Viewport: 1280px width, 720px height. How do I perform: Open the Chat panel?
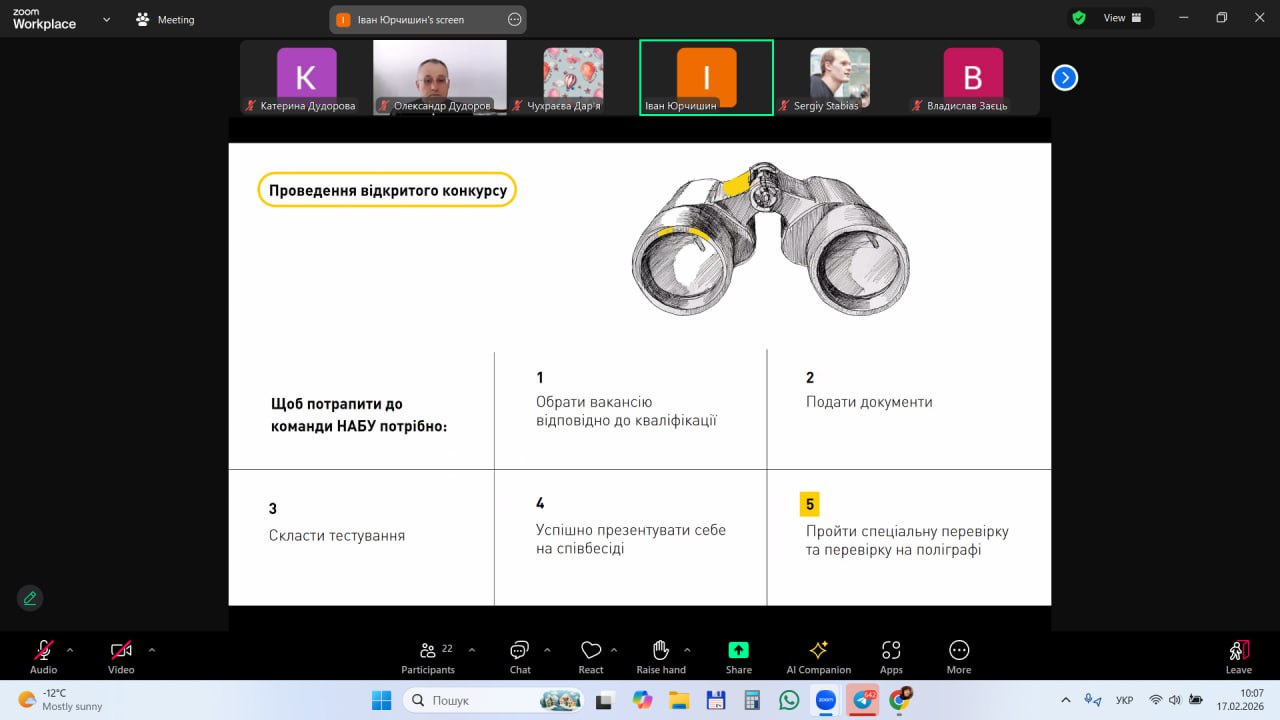519,656
